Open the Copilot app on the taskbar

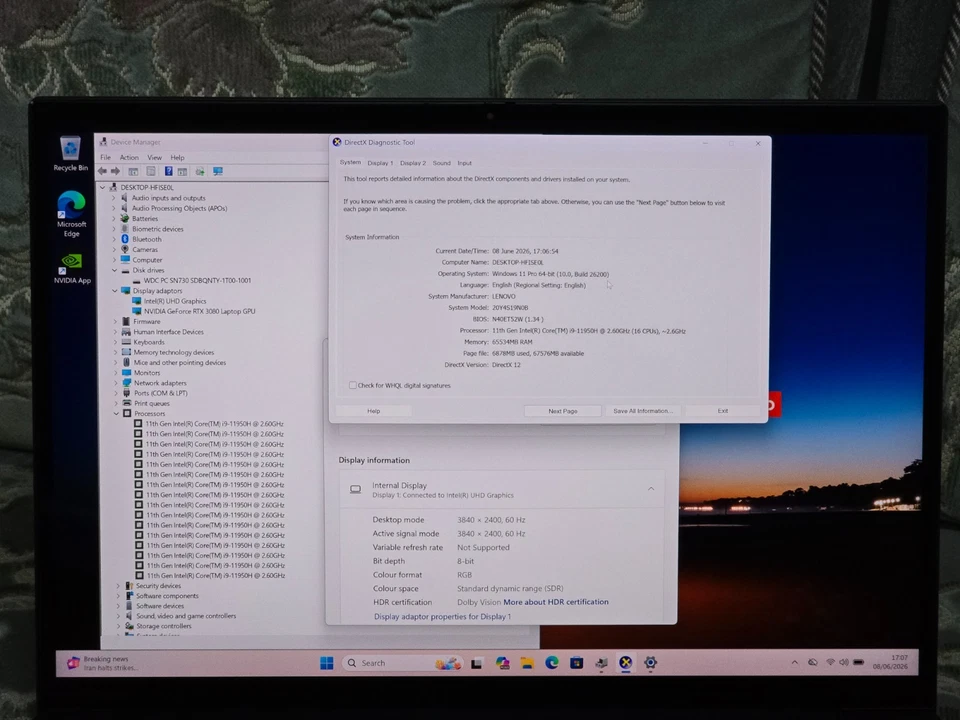[502, 663]
